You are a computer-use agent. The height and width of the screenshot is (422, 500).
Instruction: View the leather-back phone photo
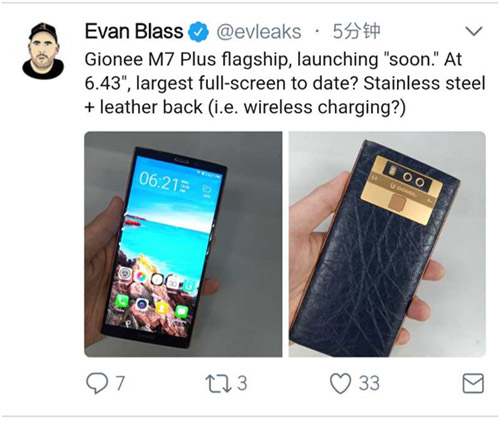click(387, 244)
